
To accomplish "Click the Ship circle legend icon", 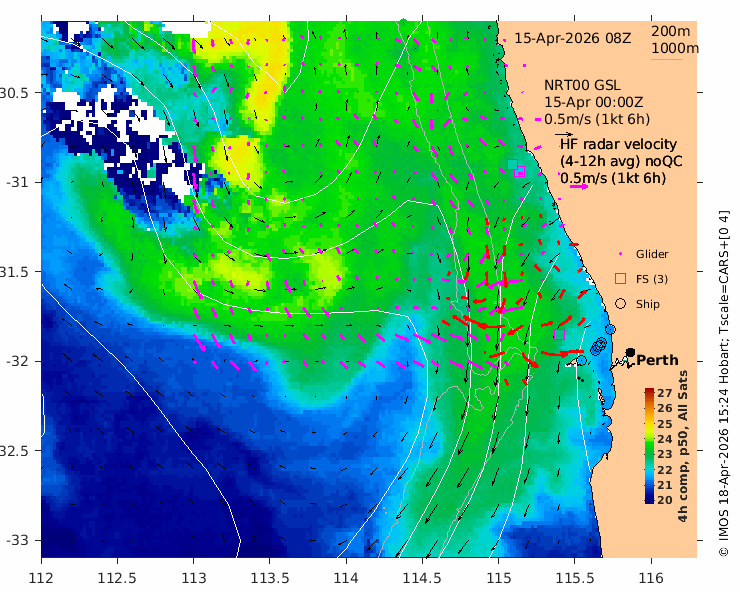I will tap(621, 304).
